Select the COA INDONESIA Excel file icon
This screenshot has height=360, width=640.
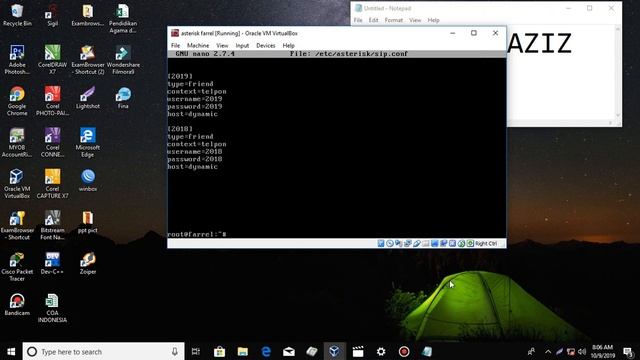pos(52,308)
